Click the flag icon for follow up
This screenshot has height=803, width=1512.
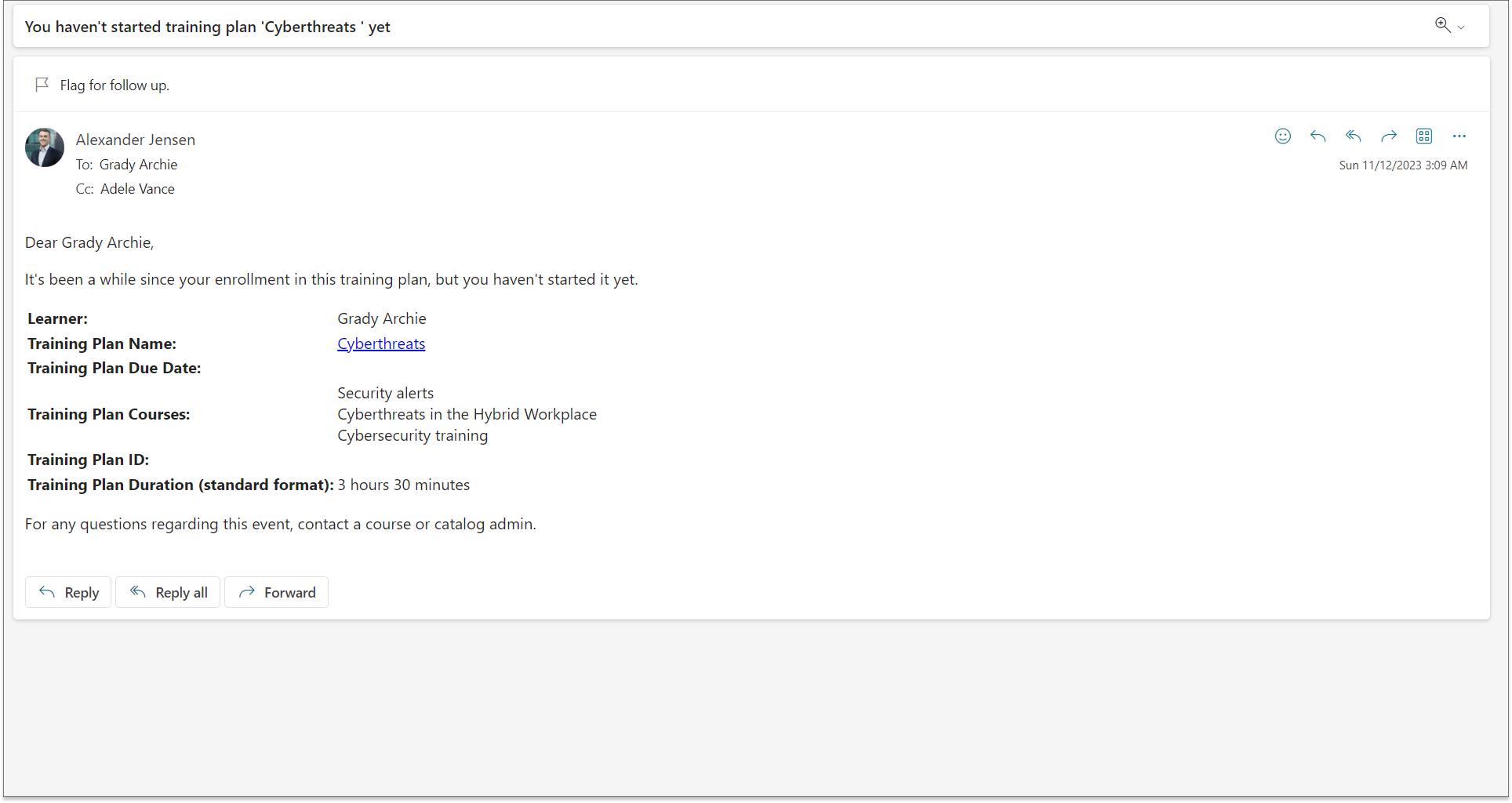(x=42, y=85)
